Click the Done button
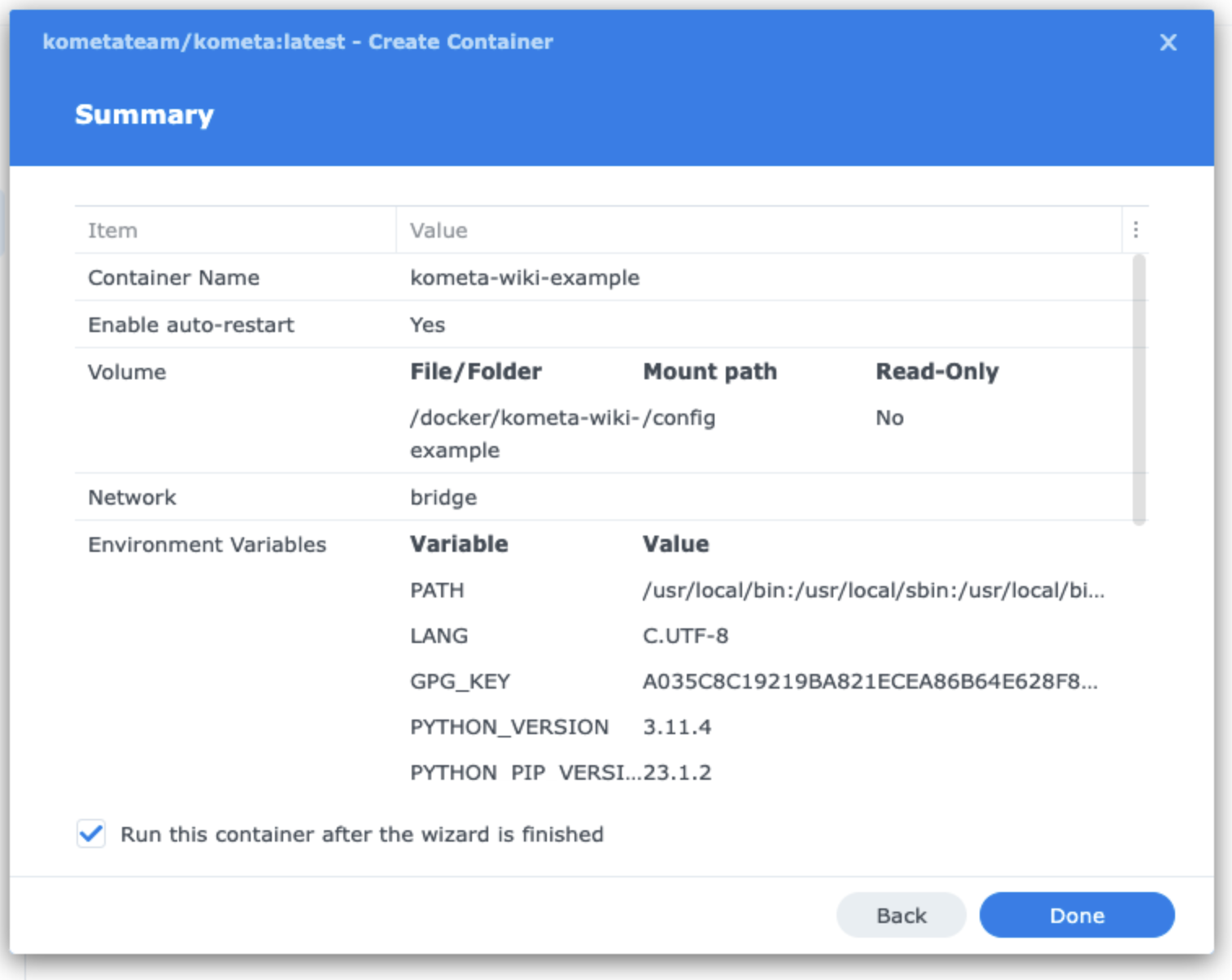The image size is (1232, 980). 1077,915
